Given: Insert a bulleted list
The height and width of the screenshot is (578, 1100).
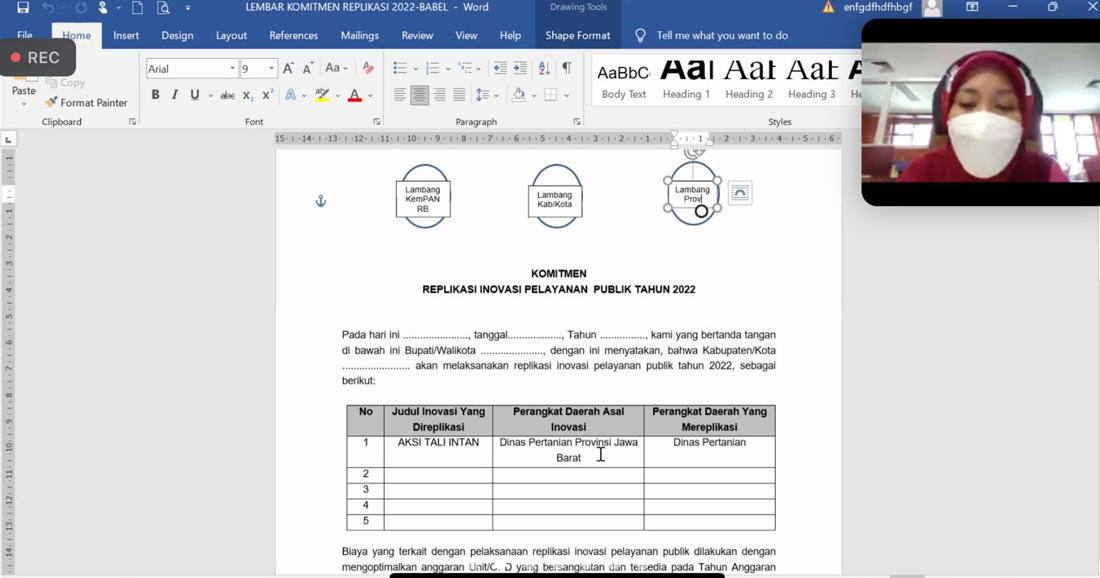Looking at the screenshot, I should point(400,68).
